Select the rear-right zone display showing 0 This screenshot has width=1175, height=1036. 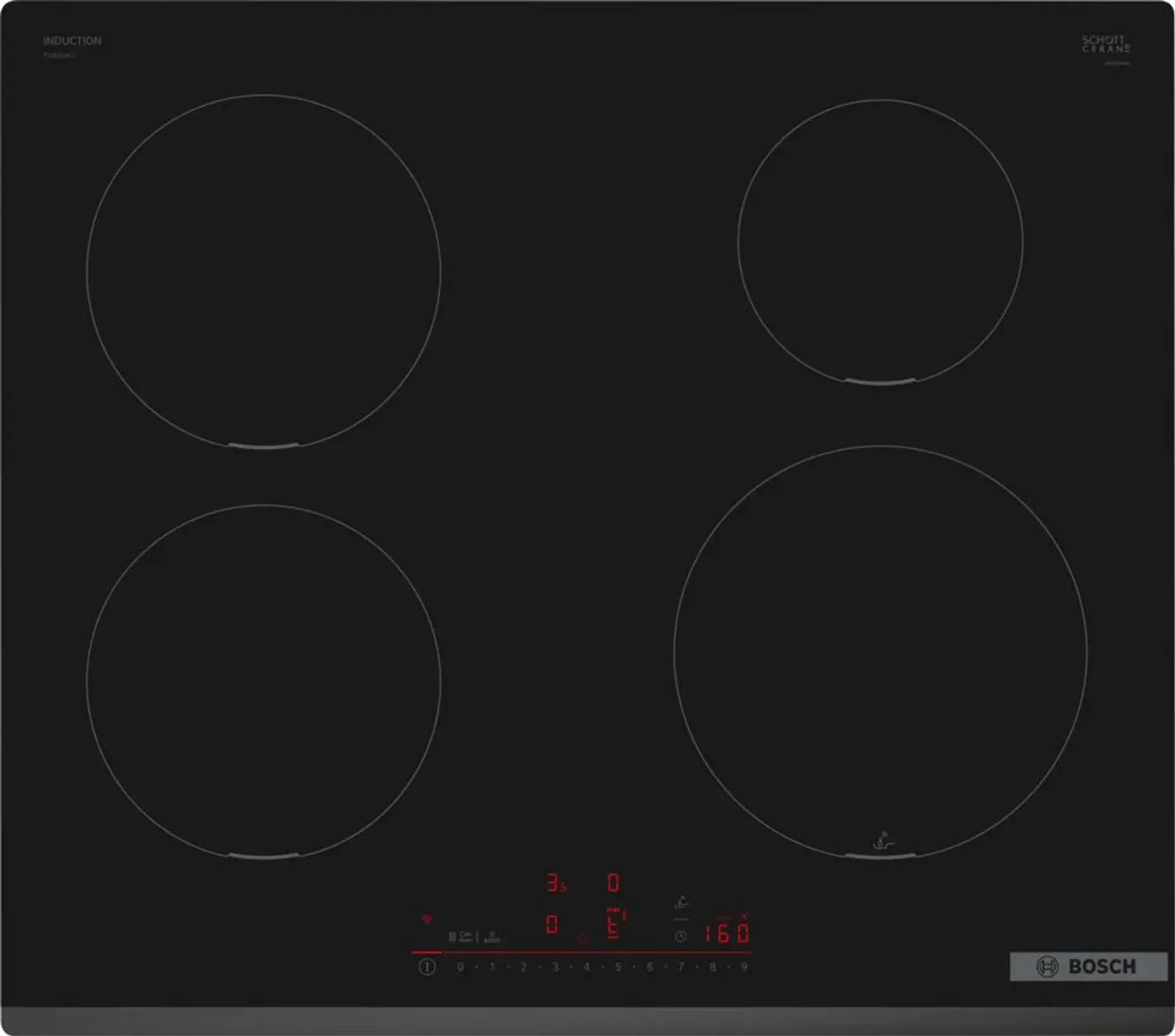613,883
